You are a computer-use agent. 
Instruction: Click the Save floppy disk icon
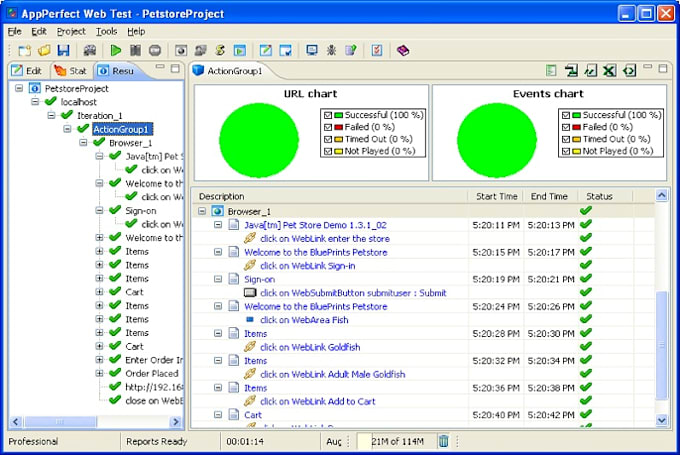[63, 50]
